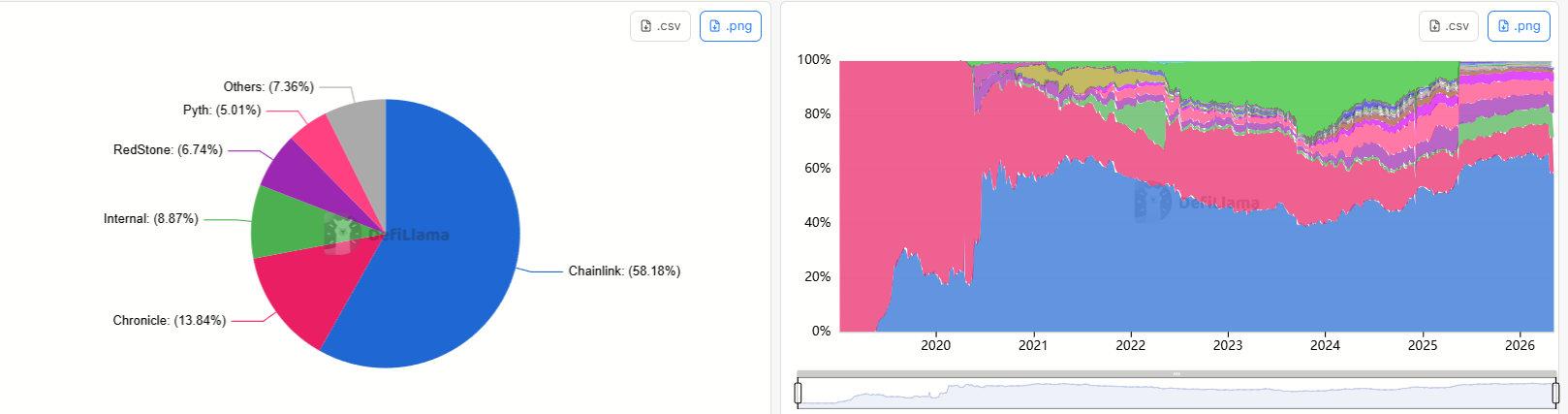Click the top grip bar of range selector
This screenshot has height=414, width=1568.
click(1176, 373)
